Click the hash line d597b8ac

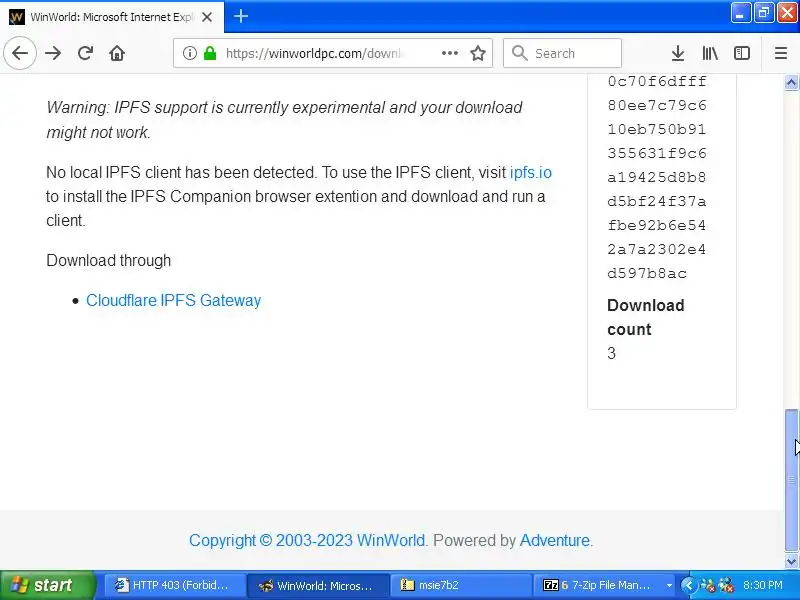647,273
